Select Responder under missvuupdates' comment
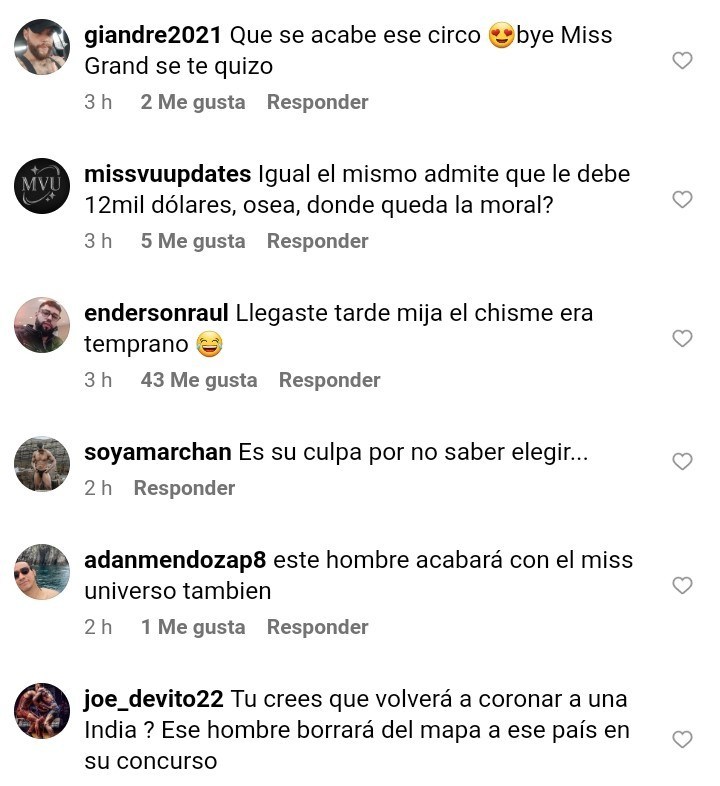Screen dimensions: 720x786 [317, 241]
